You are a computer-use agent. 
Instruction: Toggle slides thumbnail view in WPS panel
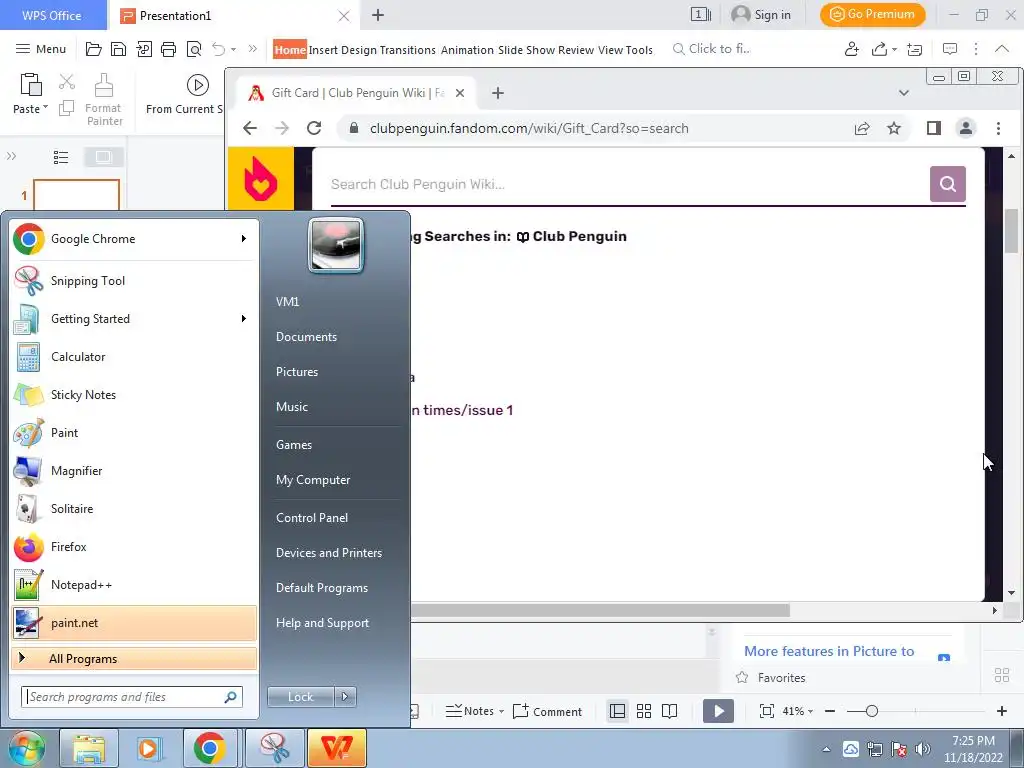[103, 157]
